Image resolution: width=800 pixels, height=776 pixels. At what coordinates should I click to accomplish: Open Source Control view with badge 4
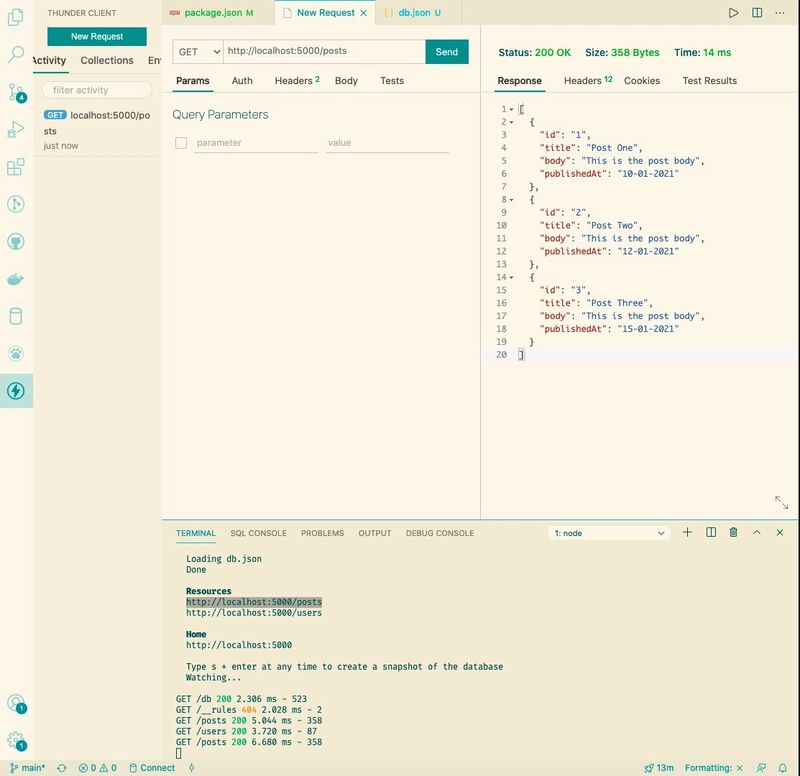point(16,92)
